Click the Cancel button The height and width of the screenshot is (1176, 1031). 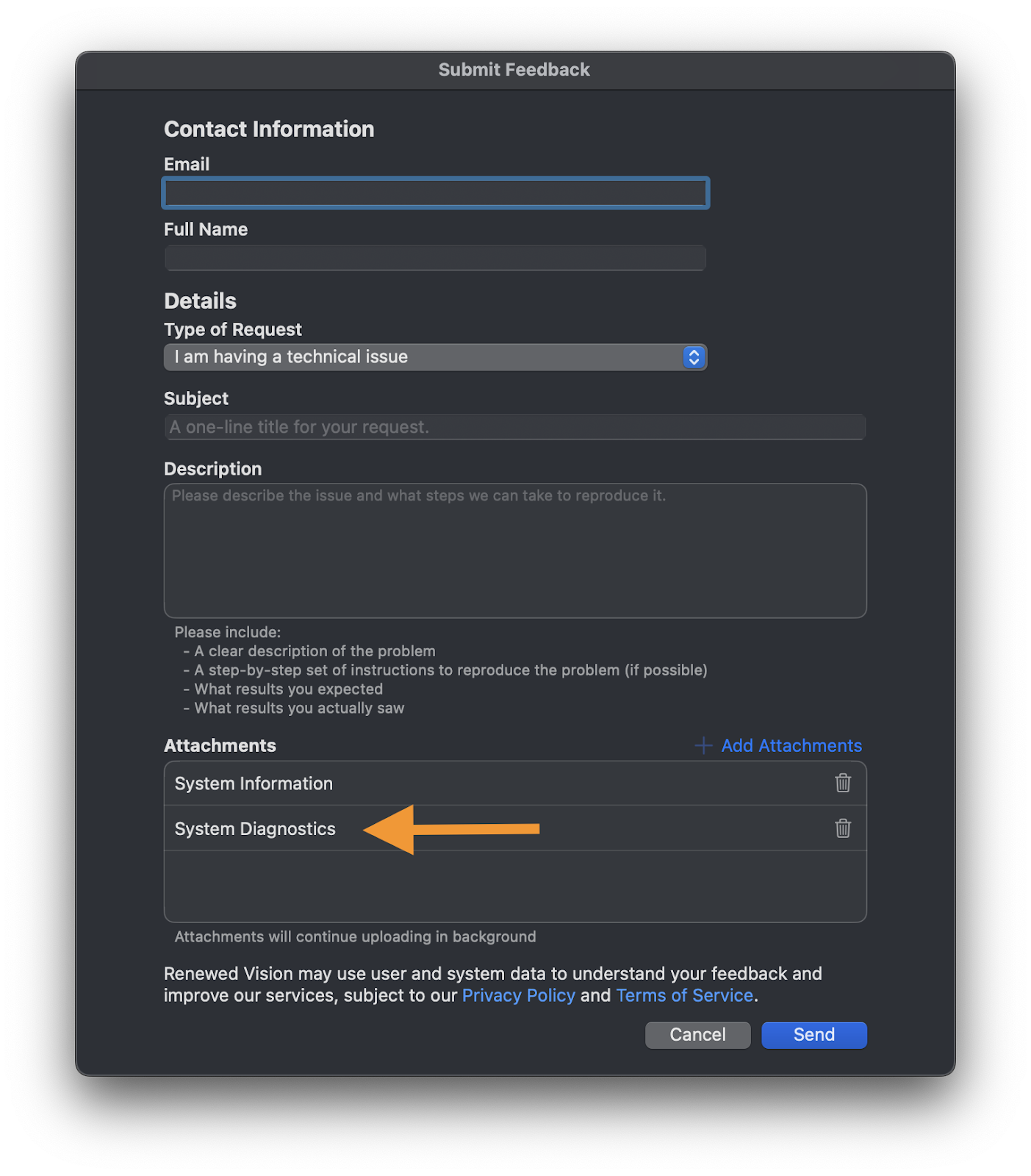pos(697,1035)
